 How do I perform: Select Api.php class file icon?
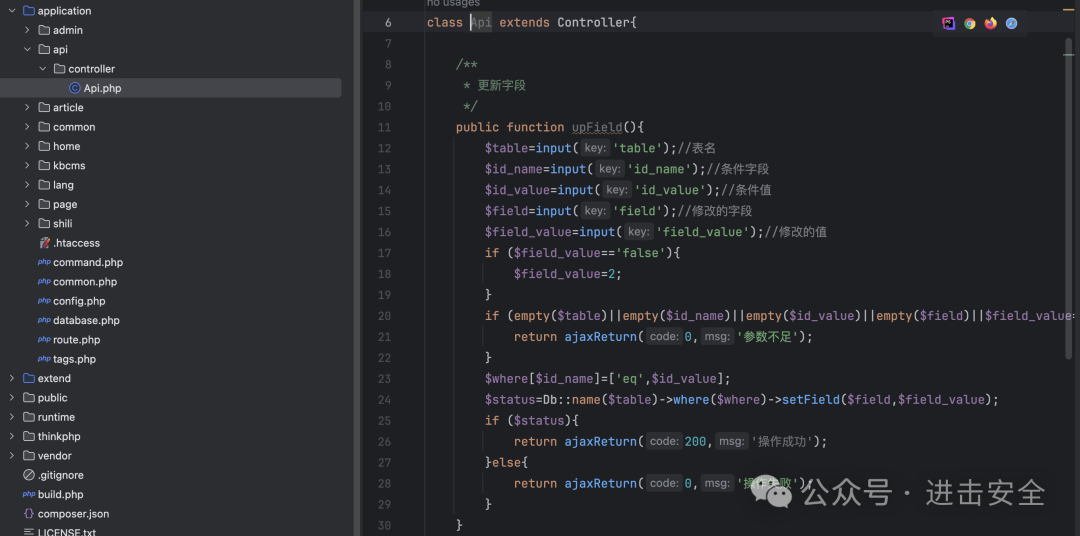(x=75, y=88)
